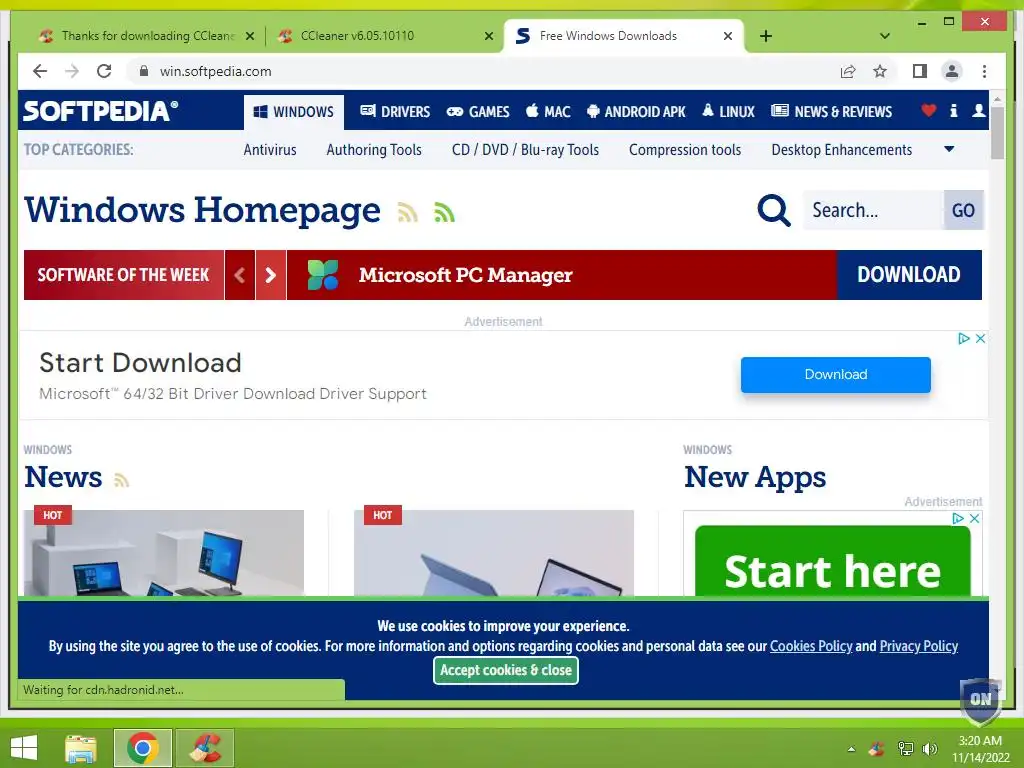Open the Antivirus category

tap(270, 150)
